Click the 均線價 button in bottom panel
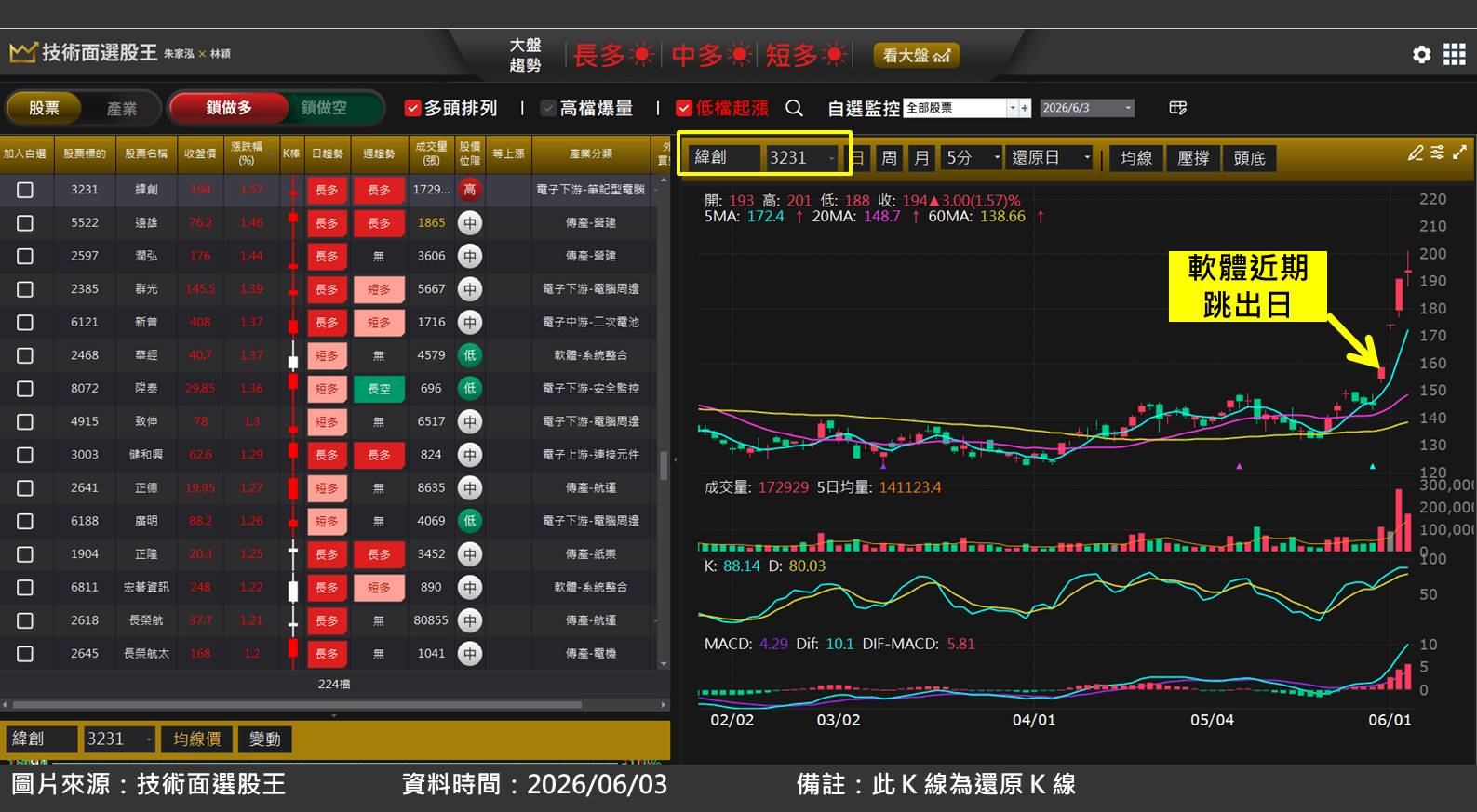 point(197,739)
